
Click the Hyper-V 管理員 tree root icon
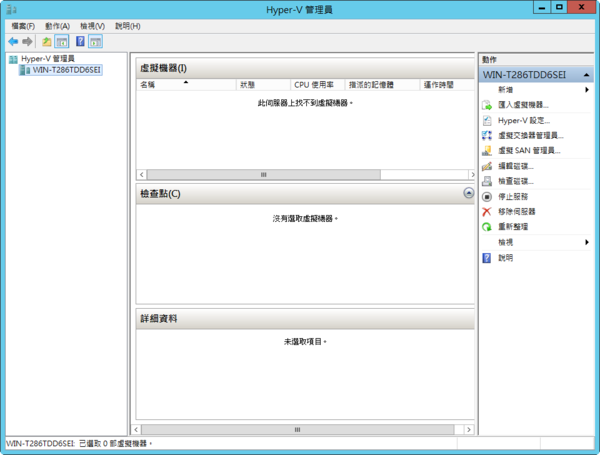(13, 59)
